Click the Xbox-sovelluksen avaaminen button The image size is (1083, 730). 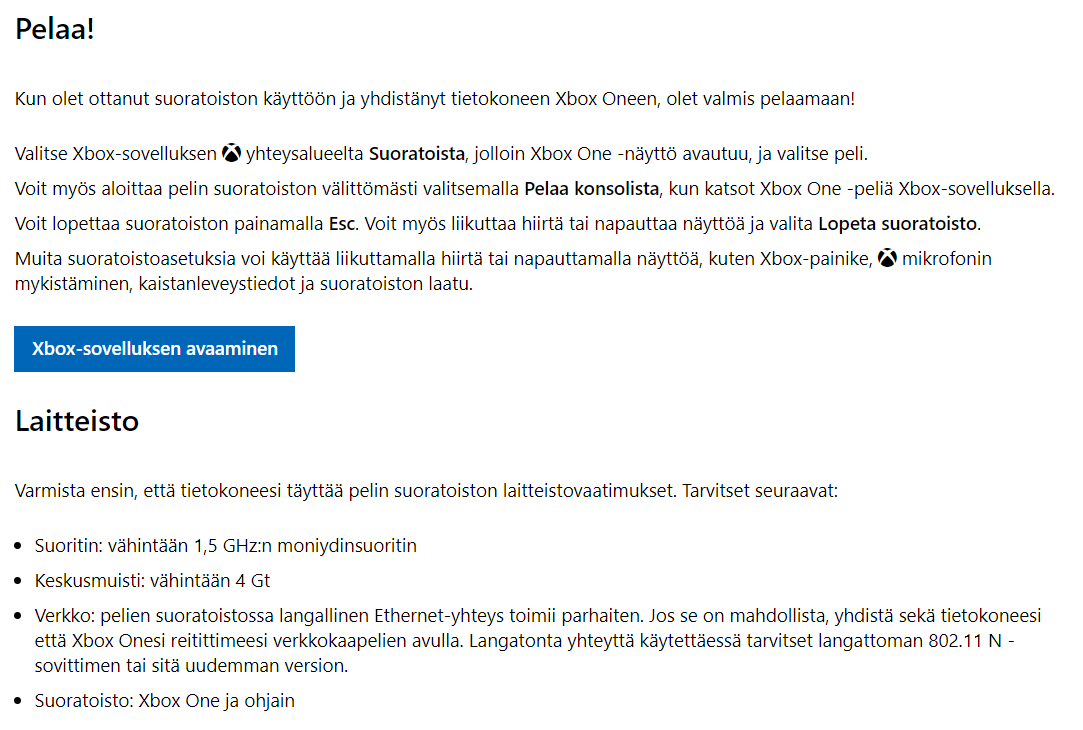(x=154, y=349)
